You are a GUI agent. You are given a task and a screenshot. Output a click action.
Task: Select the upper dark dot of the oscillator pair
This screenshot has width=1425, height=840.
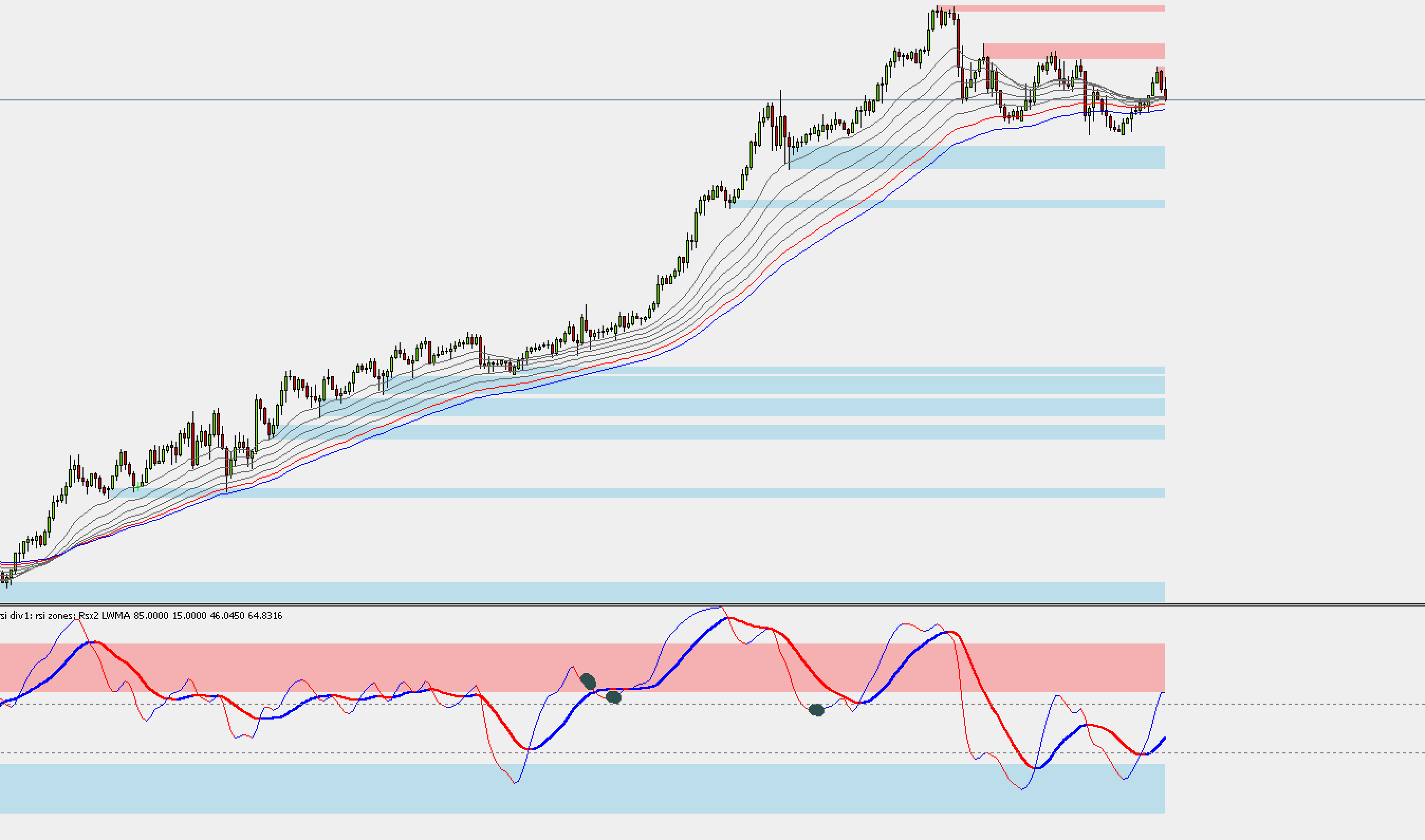588,682
